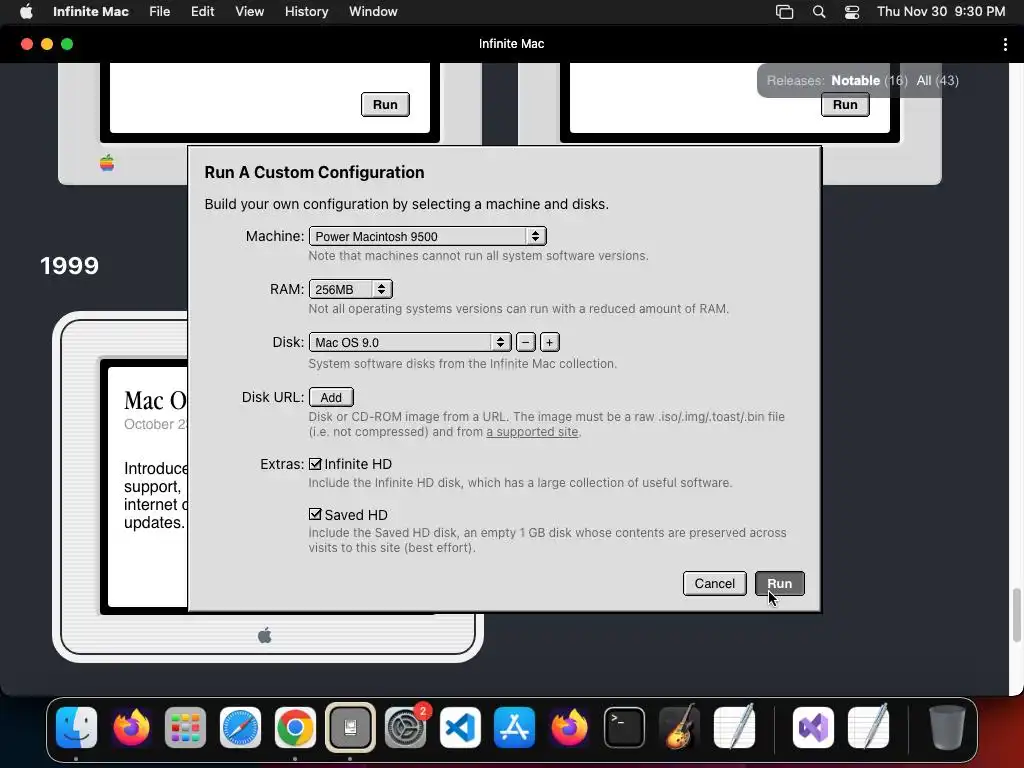The width and height of the screenshot is (1024, 768).
Task: Open the last TextEdit icon beside Trash
Action: [868, 727]
